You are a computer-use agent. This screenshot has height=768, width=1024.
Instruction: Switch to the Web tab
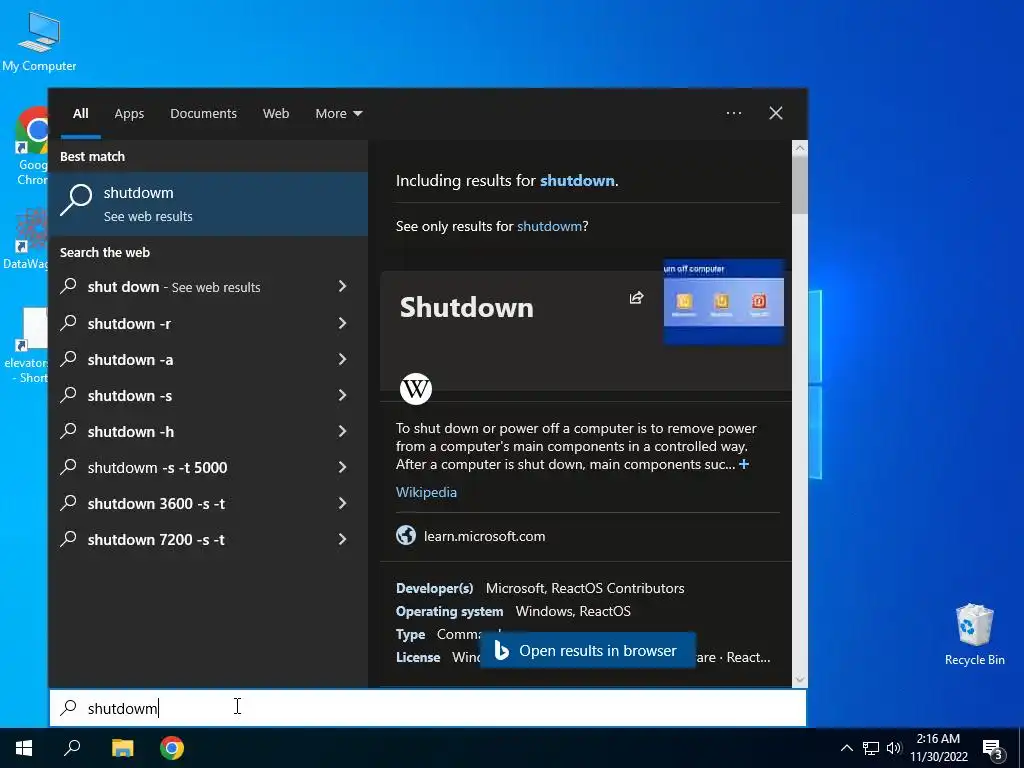pyautogui.click(x=276, y=113)
